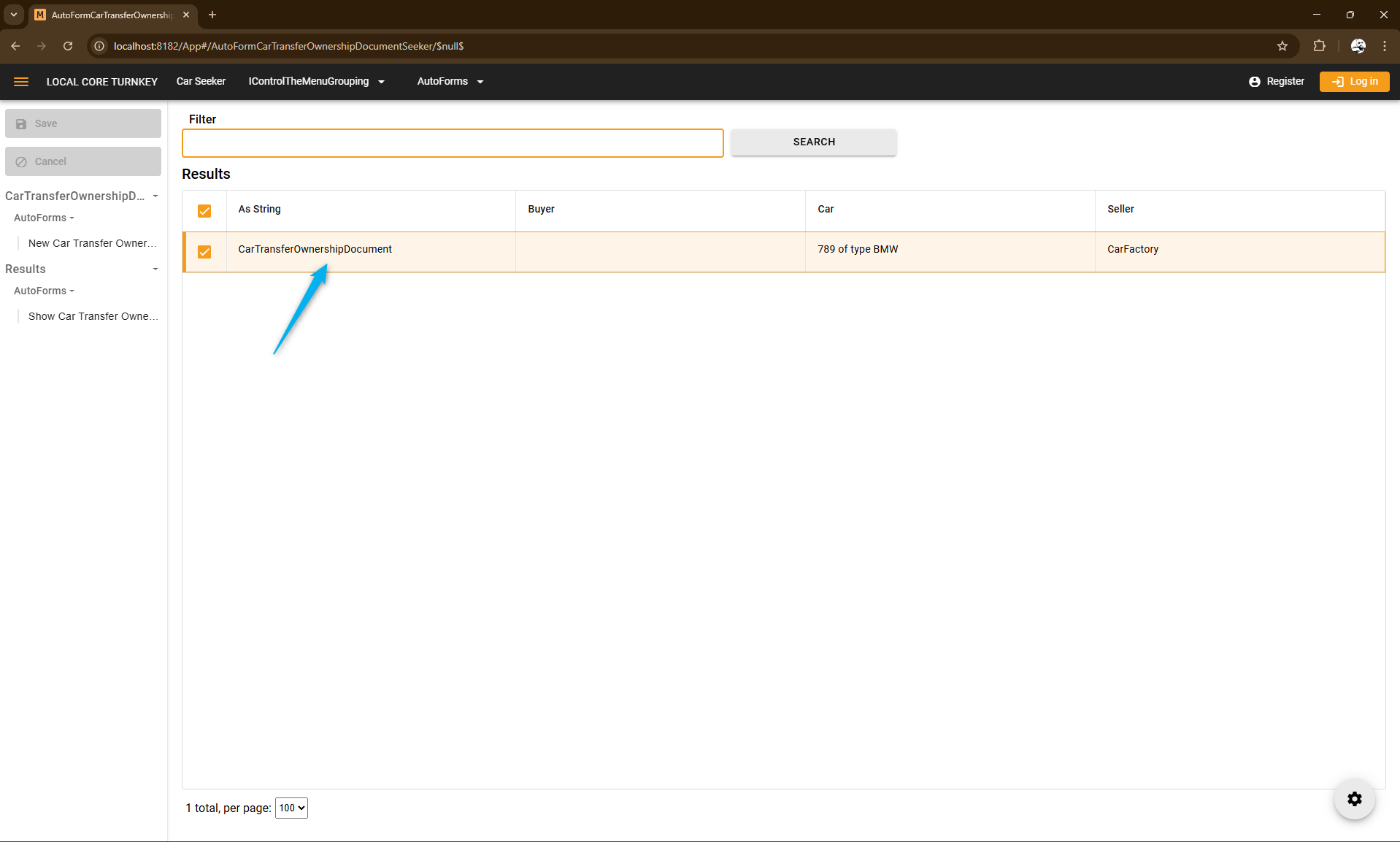The height and width of the screenshot is (842, 1400).
Task: Open the AutoForms dropdown in the top navbar
Action: pyautogui.click(x=450, y=82)
